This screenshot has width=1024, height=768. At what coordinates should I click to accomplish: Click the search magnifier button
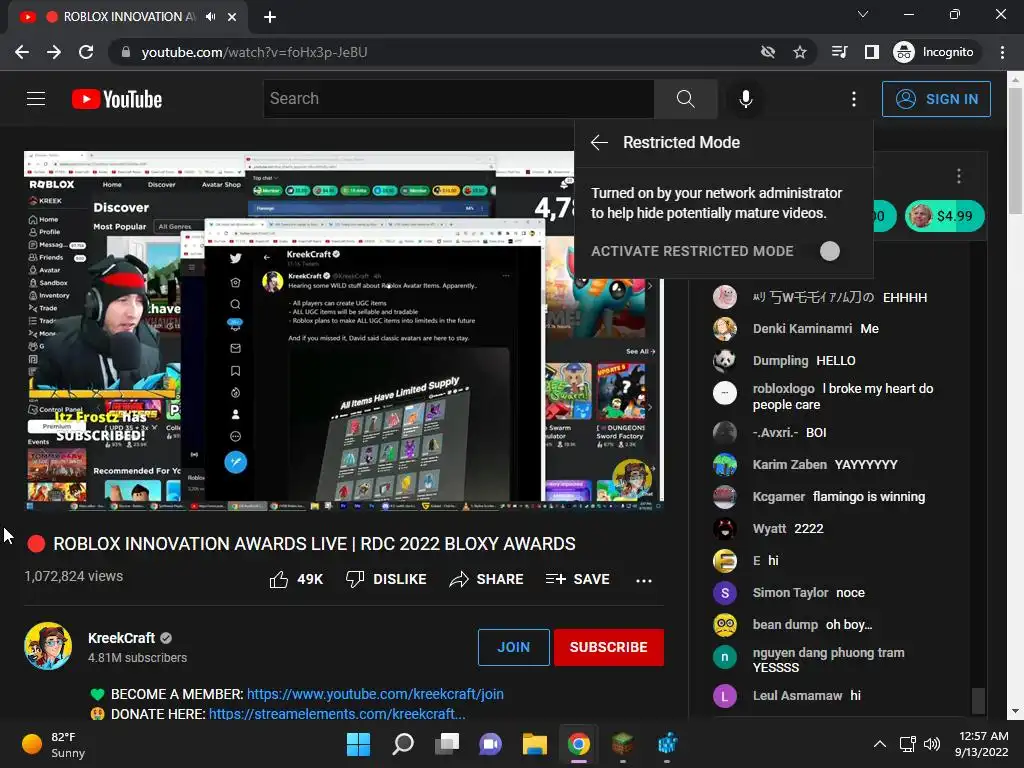click(x=686, y=99)
